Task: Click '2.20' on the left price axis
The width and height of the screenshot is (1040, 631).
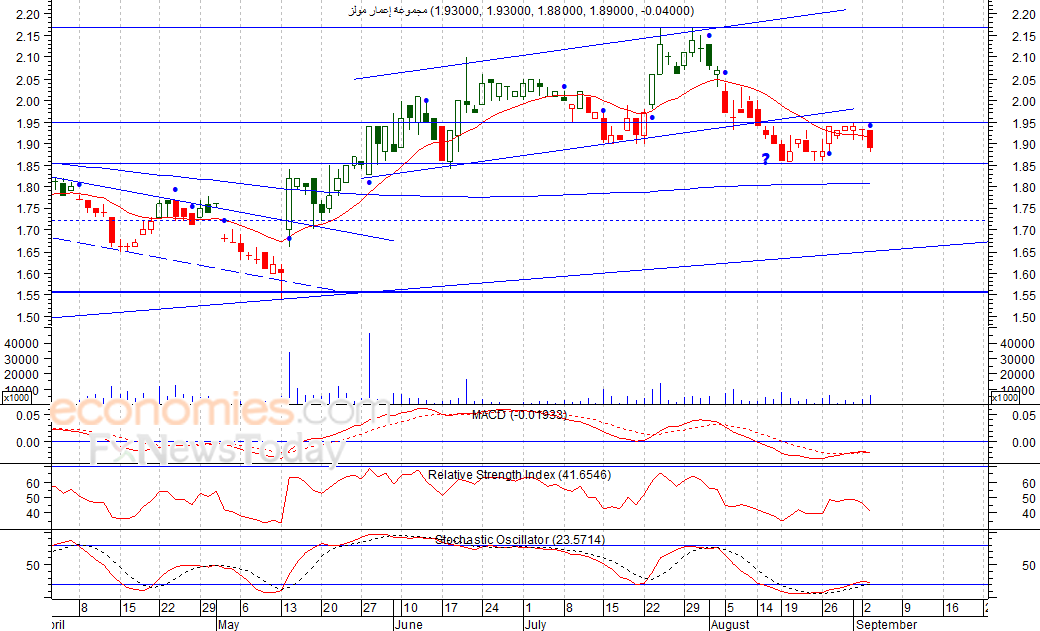Action: tap(28, 14)
